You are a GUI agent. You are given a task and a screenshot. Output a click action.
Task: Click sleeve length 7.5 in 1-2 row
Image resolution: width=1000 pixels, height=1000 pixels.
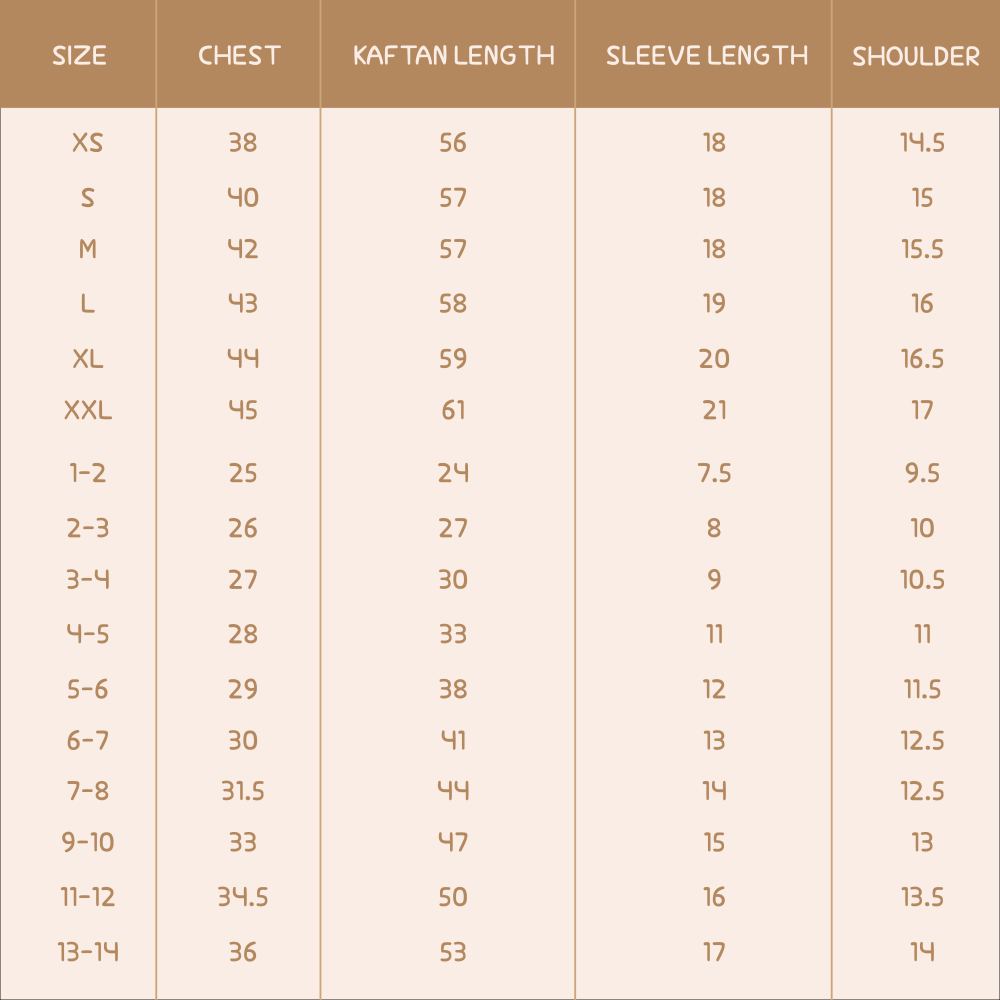pyautogui.click(x=714, y=473)
